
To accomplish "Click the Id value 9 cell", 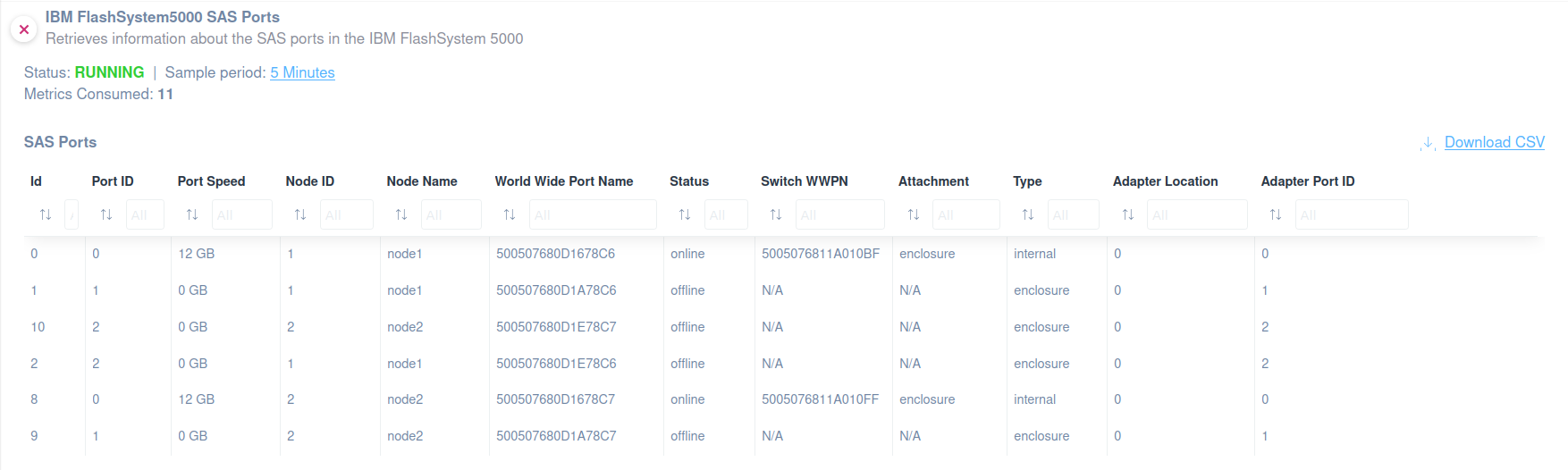I will click(x=34, y=436).
